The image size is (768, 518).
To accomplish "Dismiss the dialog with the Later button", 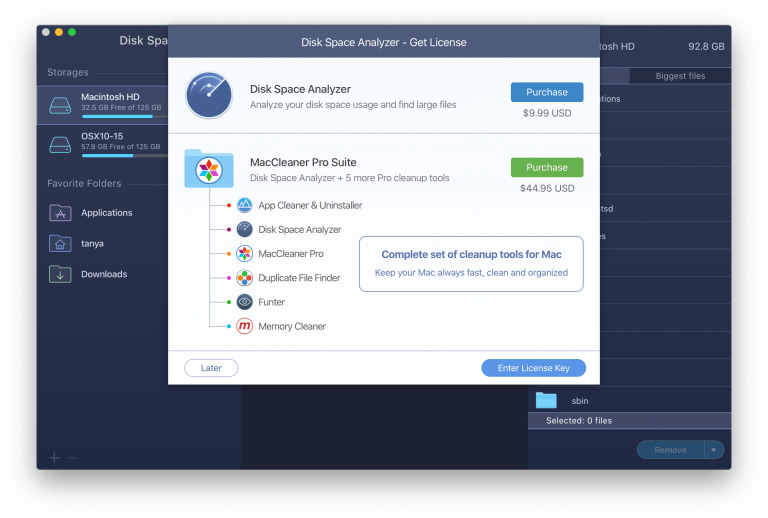I will click(x=211, y=368).
